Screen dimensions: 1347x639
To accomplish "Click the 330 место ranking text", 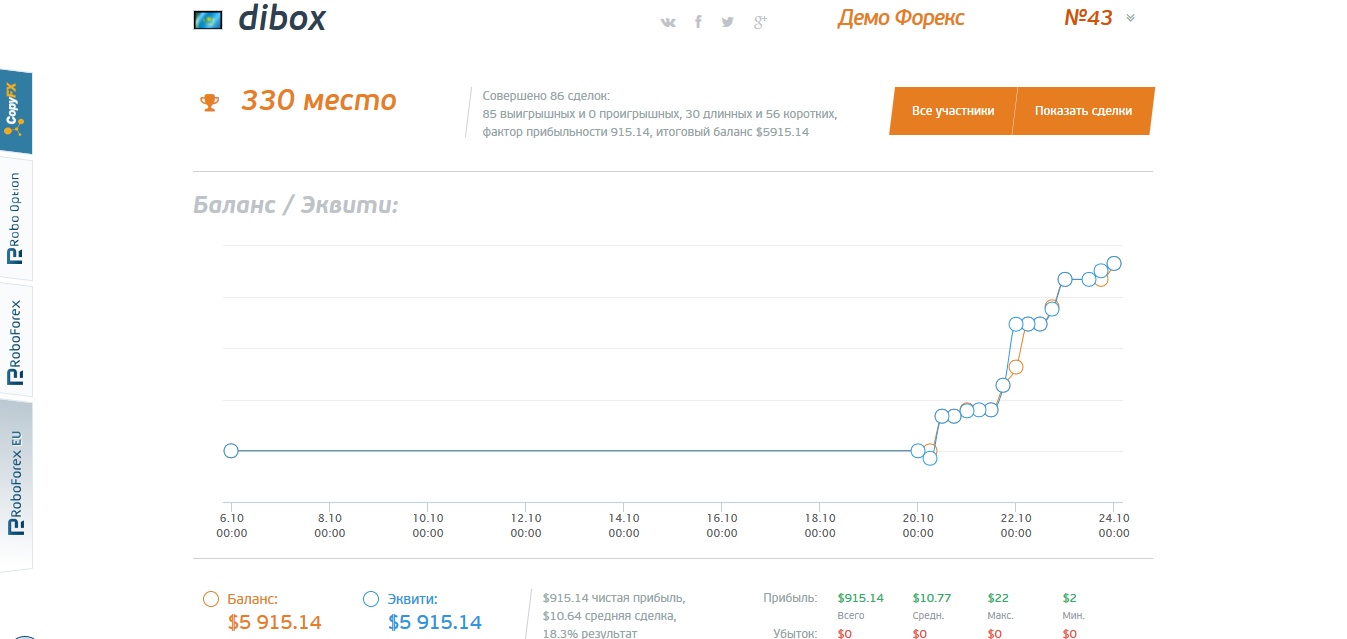I will (319, 101).
